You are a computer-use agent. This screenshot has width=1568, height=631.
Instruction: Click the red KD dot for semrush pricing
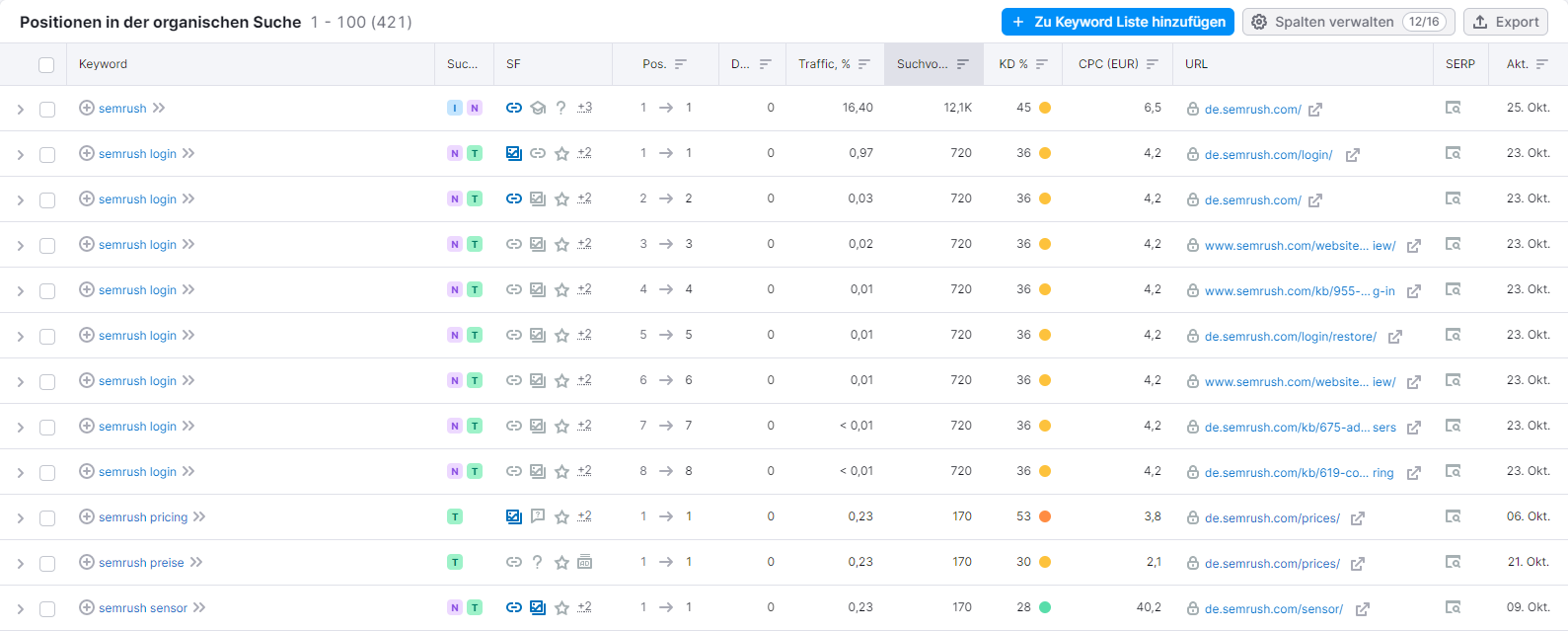pos(1045,516)
